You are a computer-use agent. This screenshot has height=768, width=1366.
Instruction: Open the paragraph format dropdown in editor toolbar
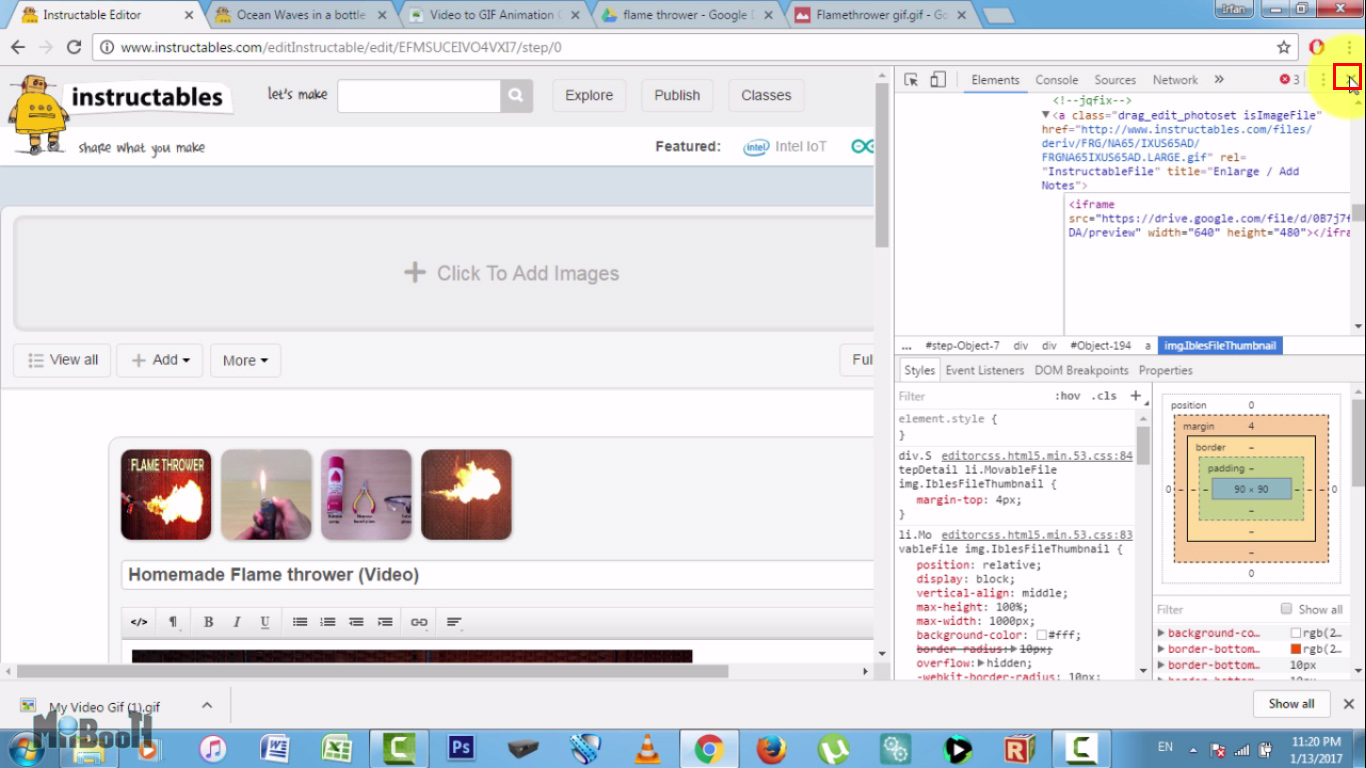[173, 622]
